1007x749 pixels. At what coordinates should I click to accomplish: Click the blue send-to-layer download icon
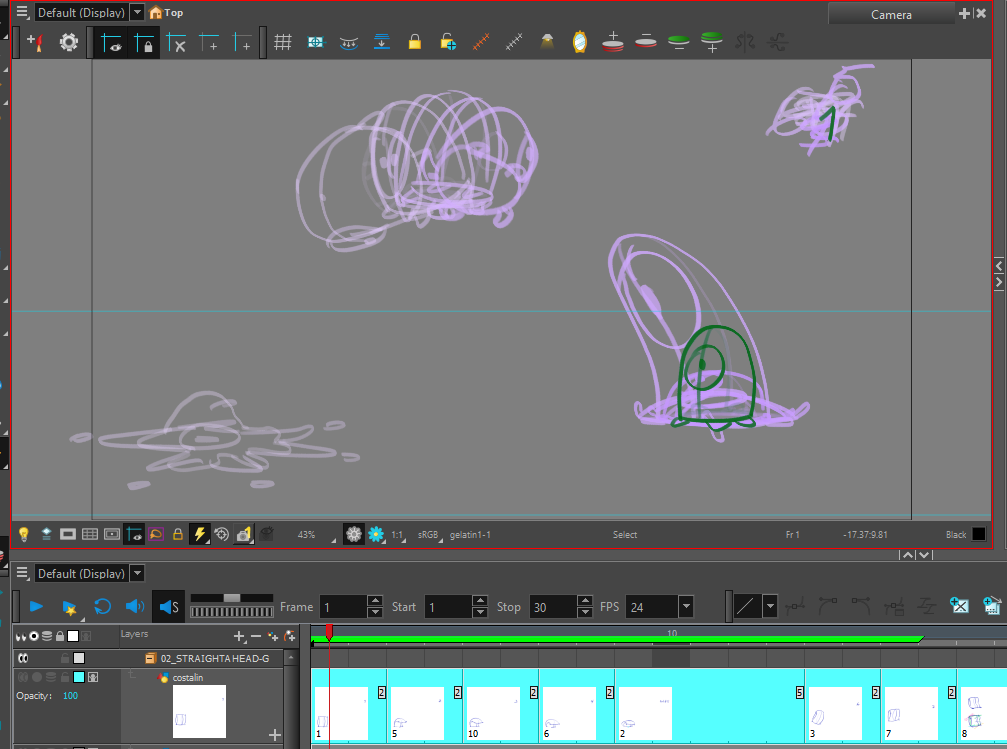(381, 42)
